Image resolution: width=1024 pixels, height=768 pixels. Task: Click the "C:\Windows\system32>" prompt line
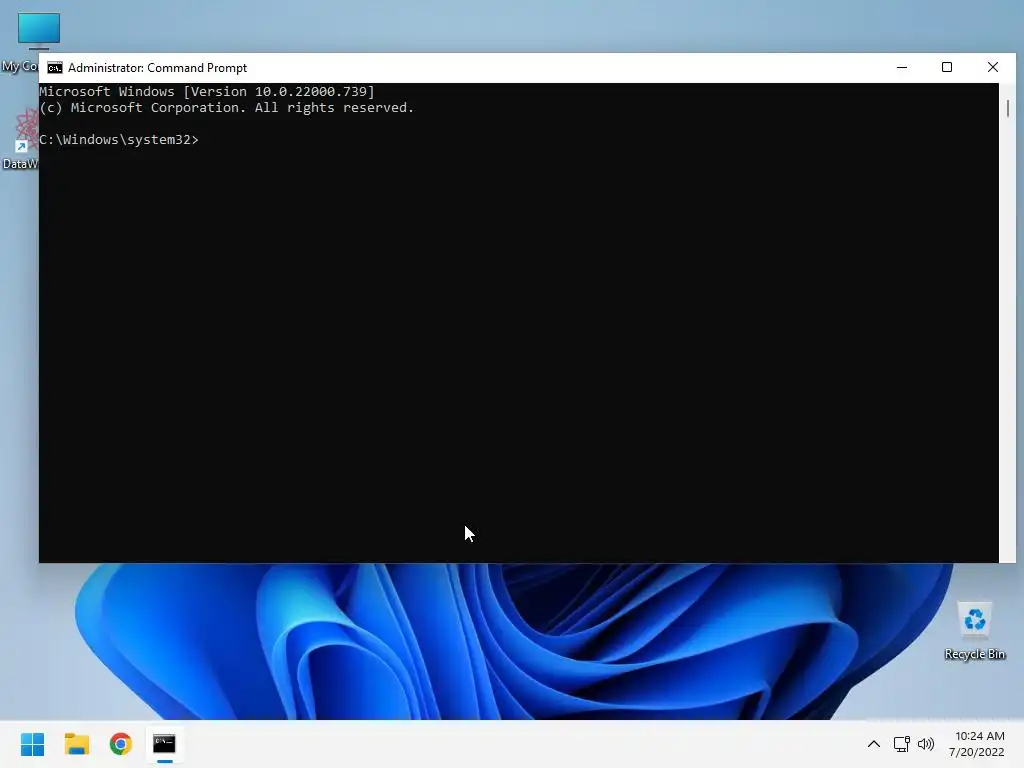(118, 140)
